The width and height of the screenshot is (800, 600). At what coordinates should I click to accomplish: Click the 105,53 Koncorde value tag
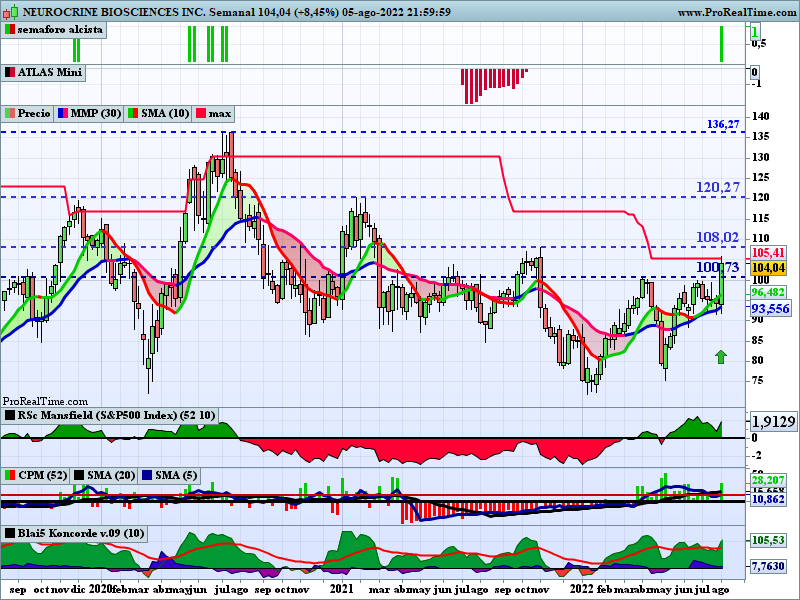coord(768,540)
